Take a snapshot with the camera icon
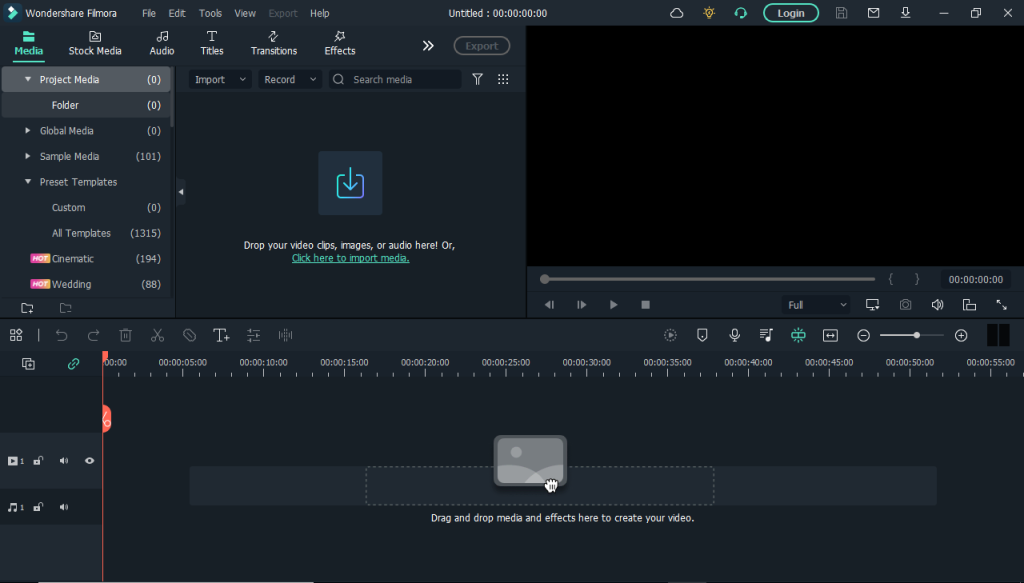 [905, 304]
